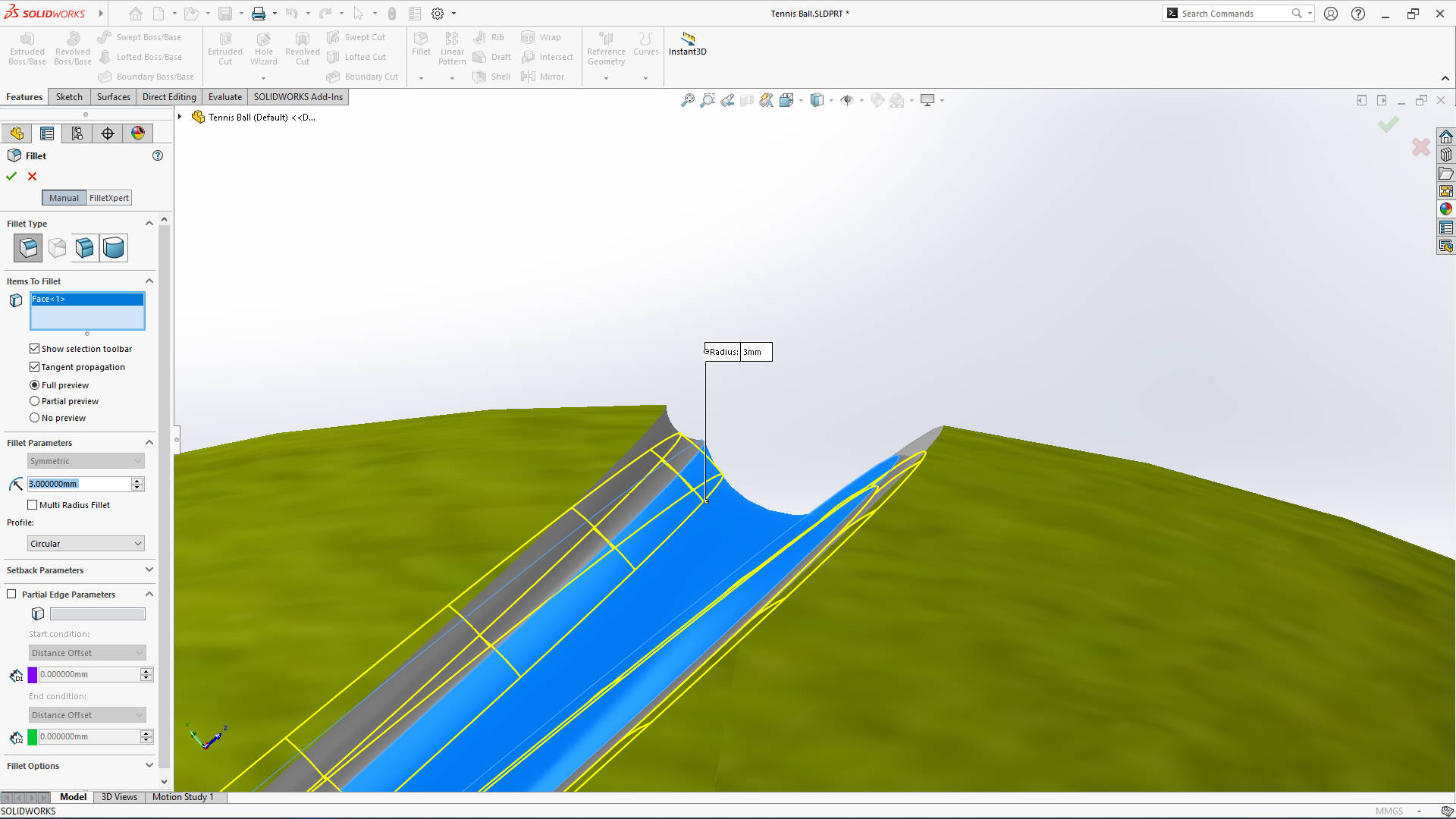Switch to the Surfaces ribbon tab
The height and width of the screenshot is (819, 1456).
click(113, 97)
